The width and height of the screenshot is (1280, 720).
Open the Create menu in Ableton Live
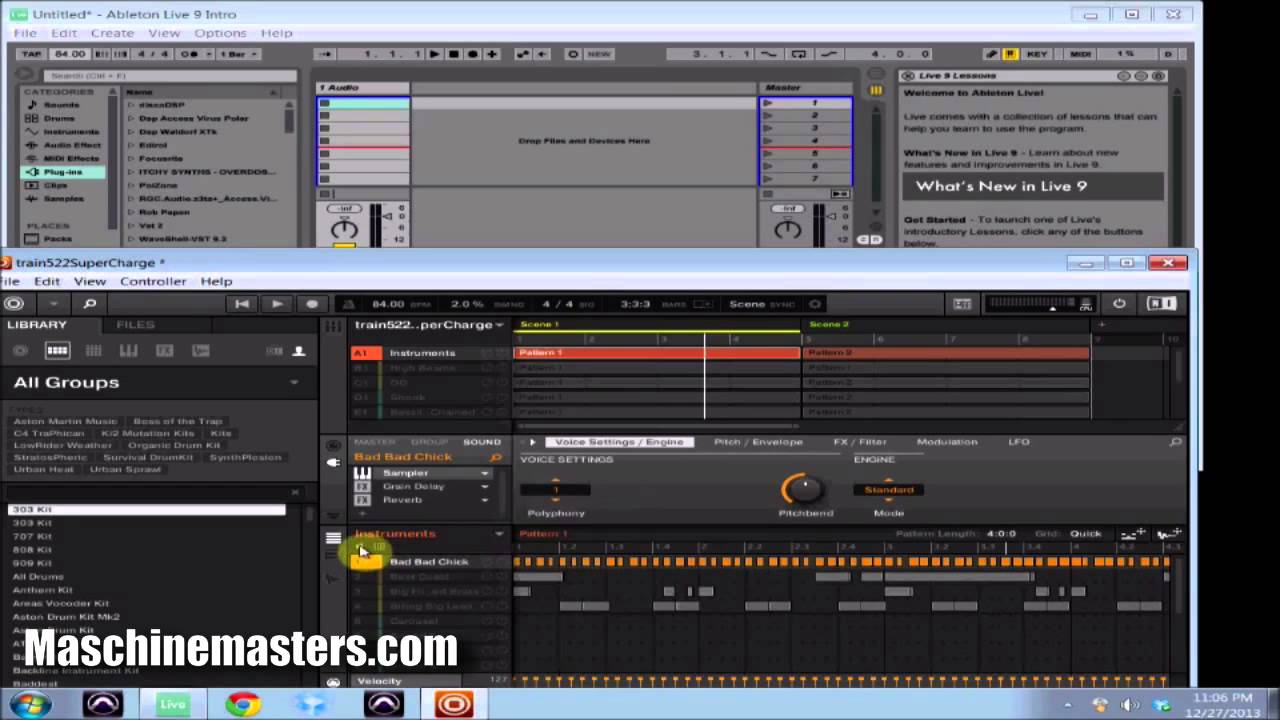(112, 33)
